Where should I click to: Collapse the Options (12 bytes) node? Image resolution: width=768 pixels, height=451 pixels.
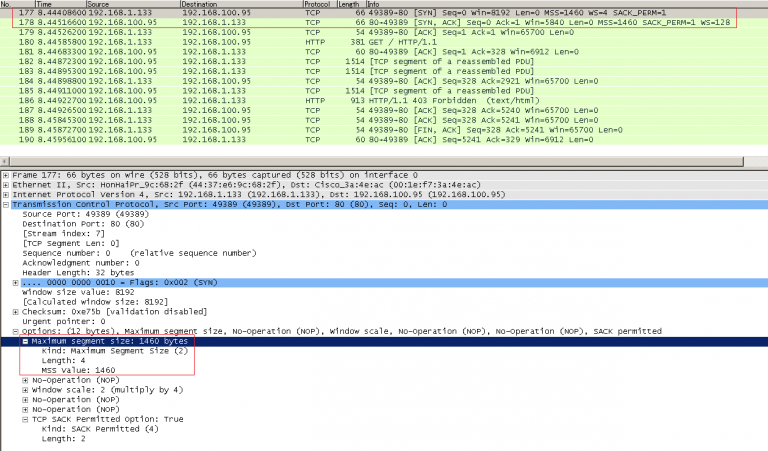[x=16, y=331]
